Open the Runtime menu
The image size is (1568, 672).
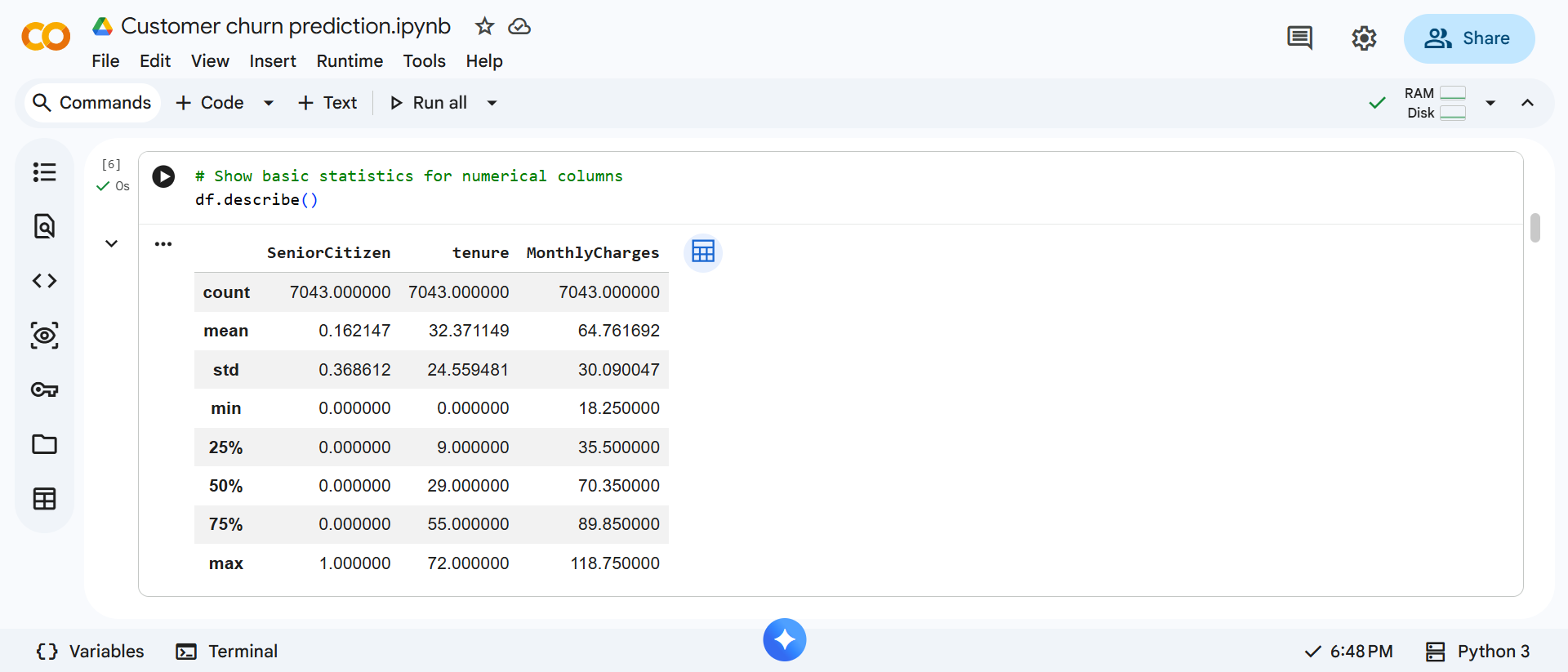coord(350,61)
